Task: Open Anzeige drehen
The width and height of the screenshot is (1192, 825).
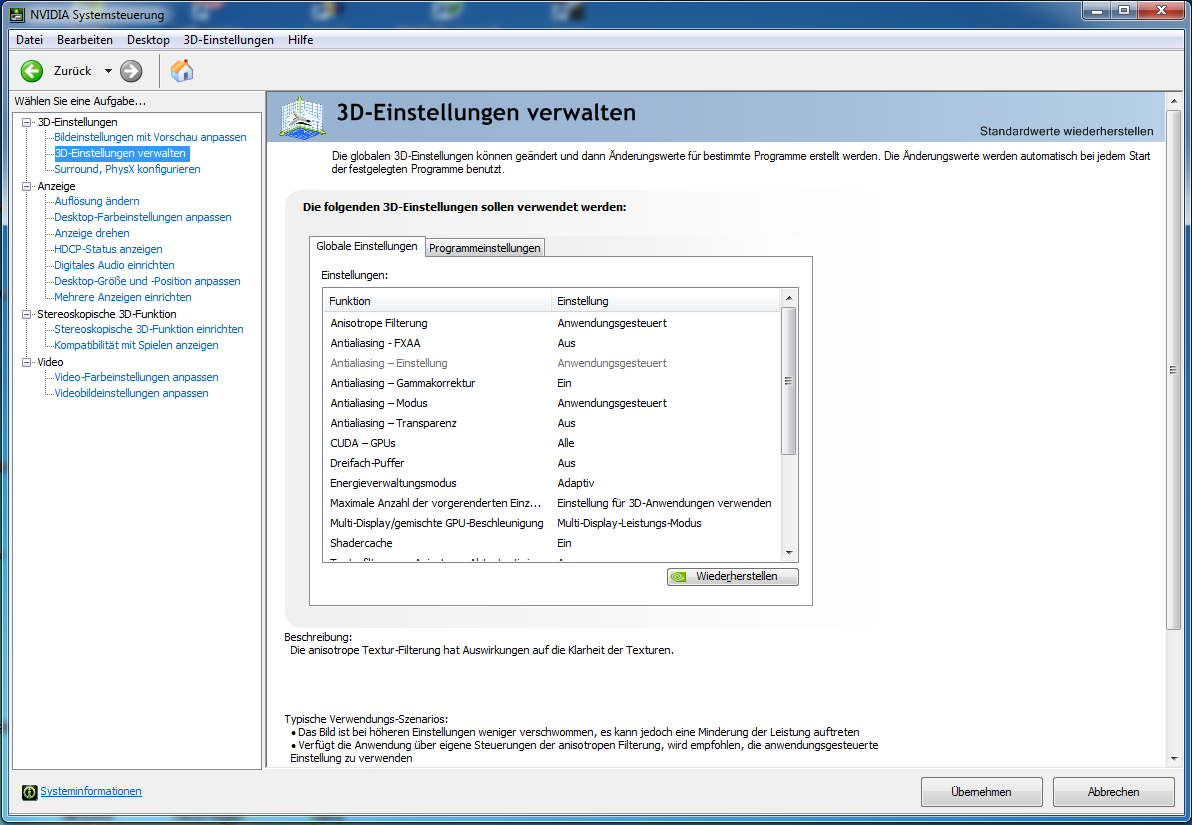Action: tap(92, 233)
